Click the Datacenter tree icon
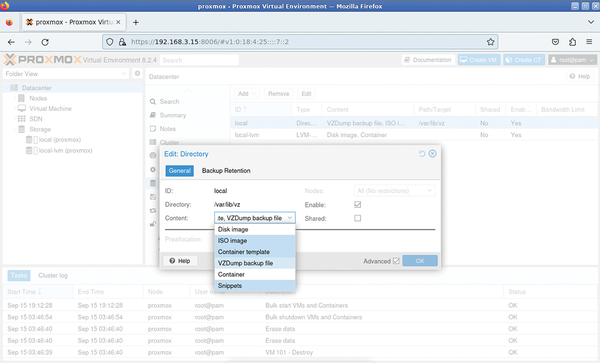Image resolution: width=600 pixels, height=363 pixels. click(x=14, y=88)
